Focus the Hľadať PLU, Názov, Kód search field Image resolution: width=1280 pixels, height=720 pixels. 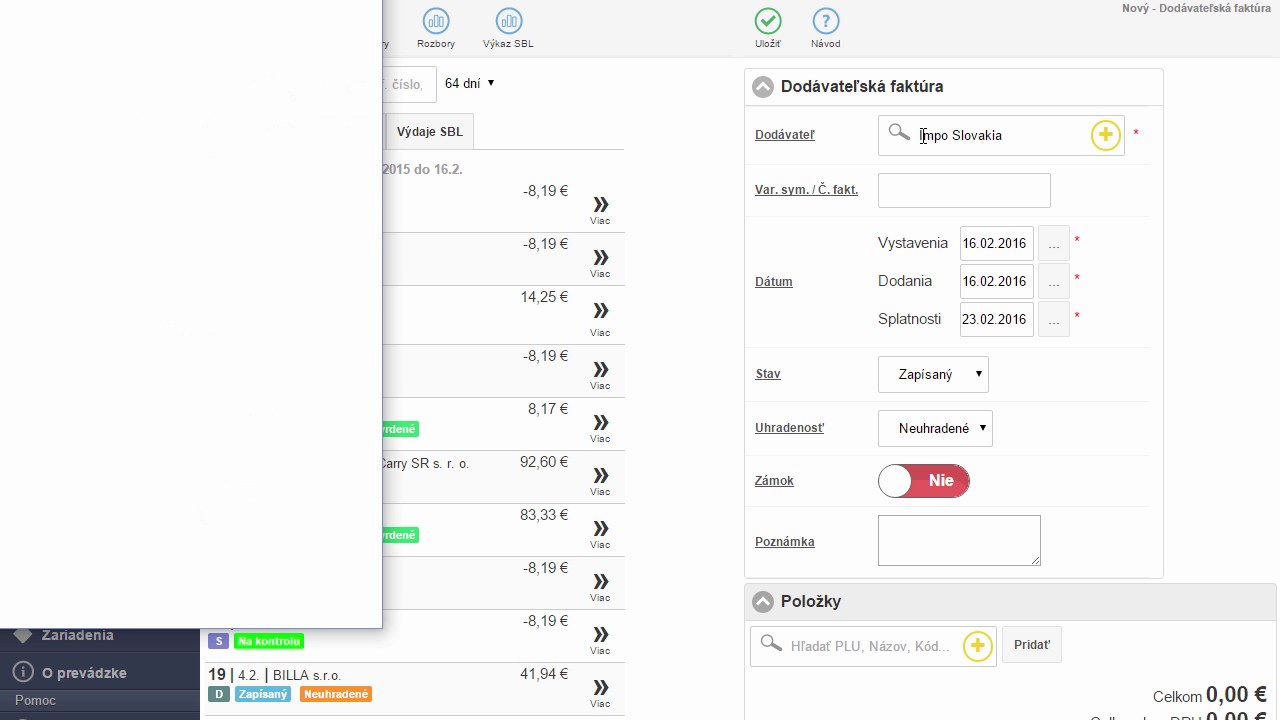tap(873, 646)
